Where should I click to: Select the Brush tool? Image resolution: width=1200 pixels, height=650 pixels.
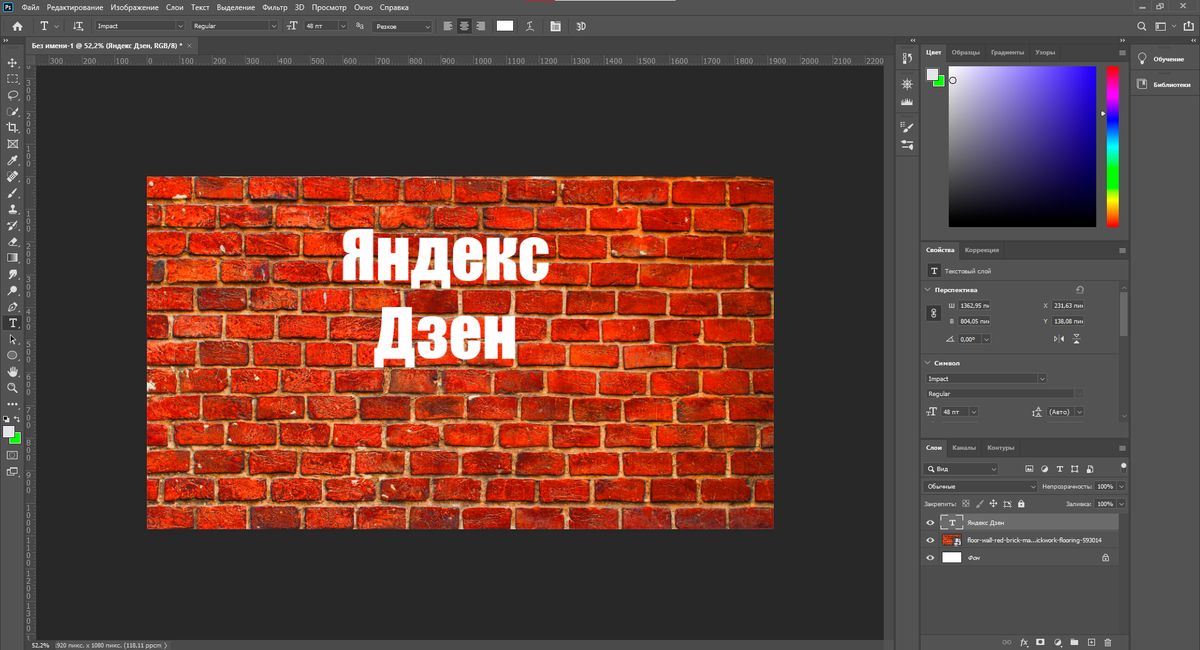[x=13, y=193]
